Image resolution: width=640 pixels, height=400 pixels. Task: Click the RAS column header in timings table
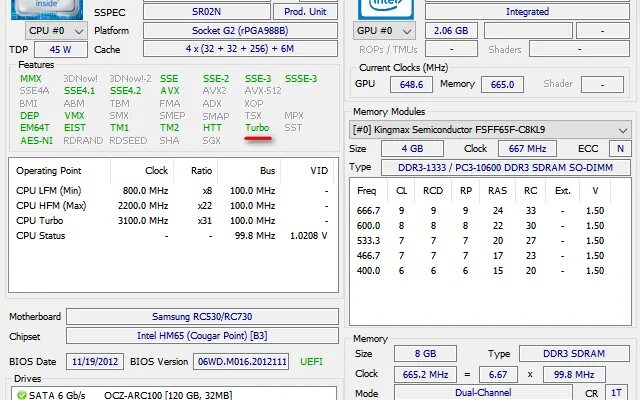point(497,191)
